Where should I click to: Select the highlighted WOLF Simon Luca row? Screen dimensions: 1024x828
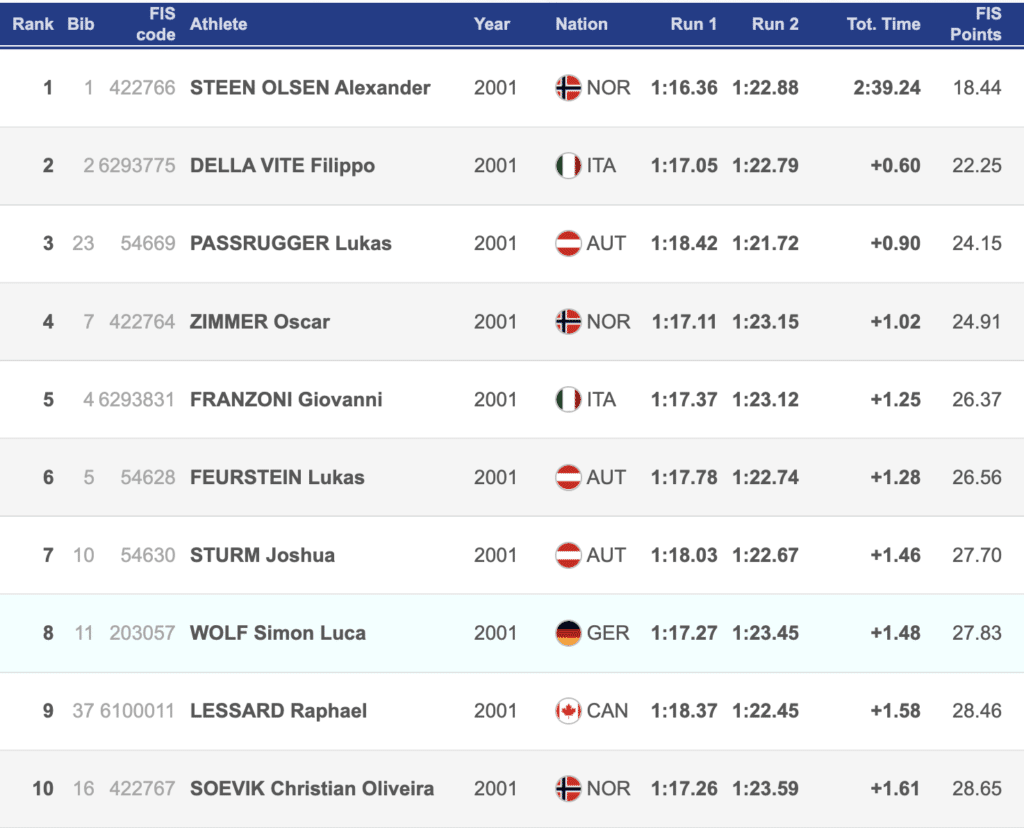click(512, 633)
